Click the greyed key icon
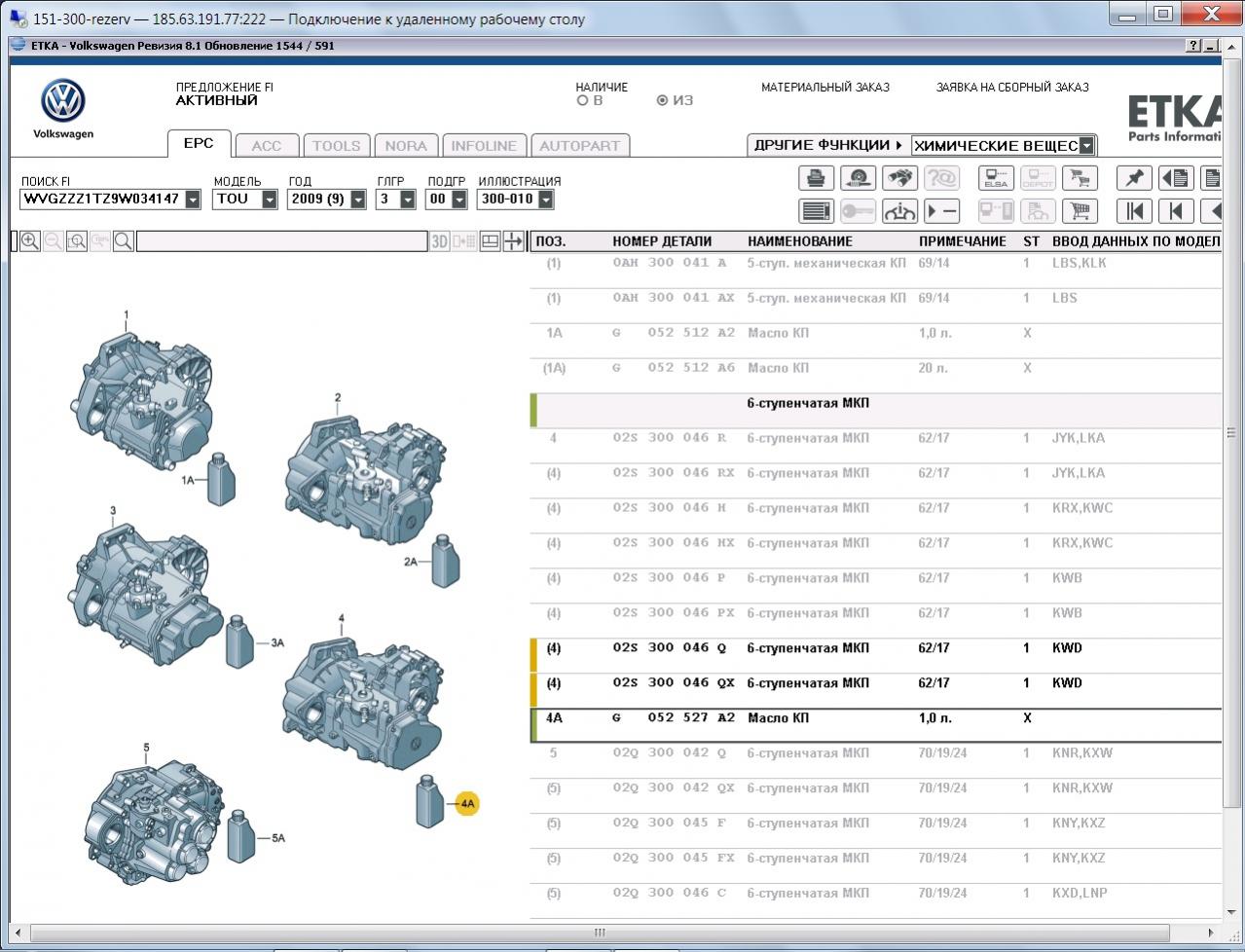Image resolution: width=1245 pixels, height=952 pixels. (858, 210)
